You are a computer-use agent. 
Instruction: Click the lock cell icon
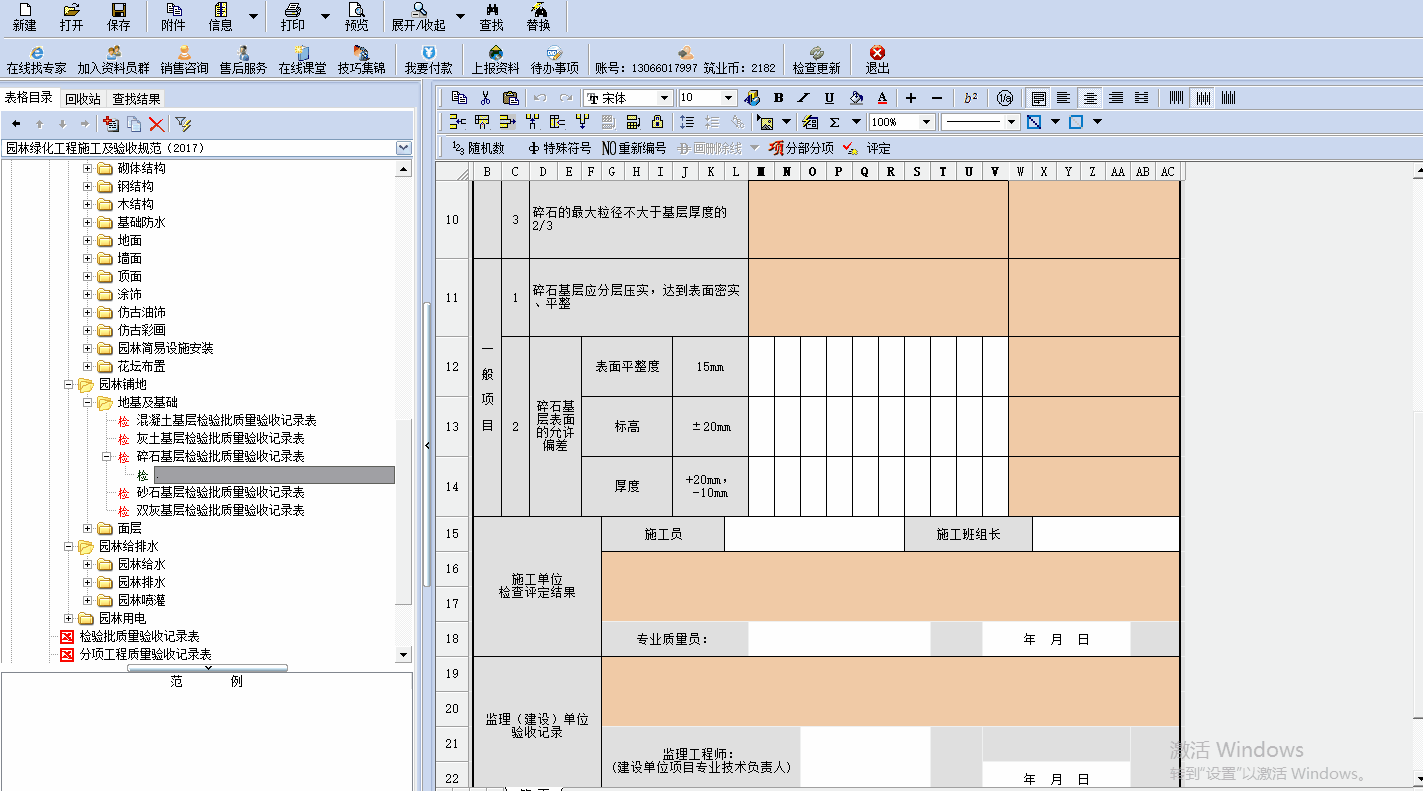coord(657,122)
